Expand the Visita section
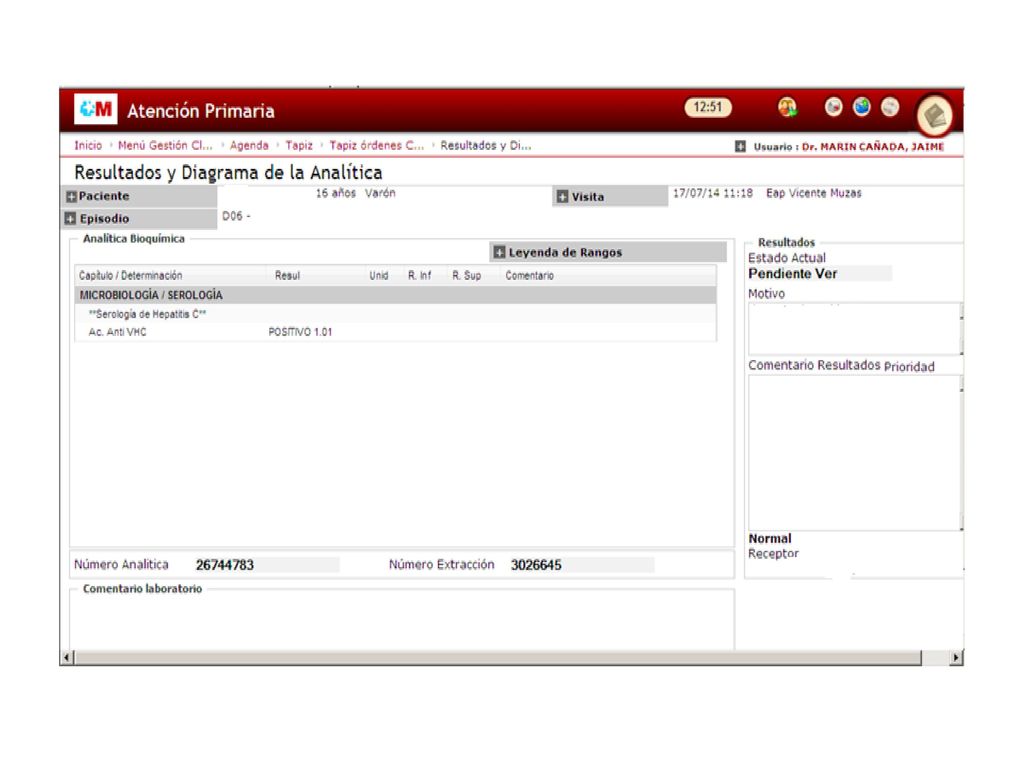 coord(562,197)
